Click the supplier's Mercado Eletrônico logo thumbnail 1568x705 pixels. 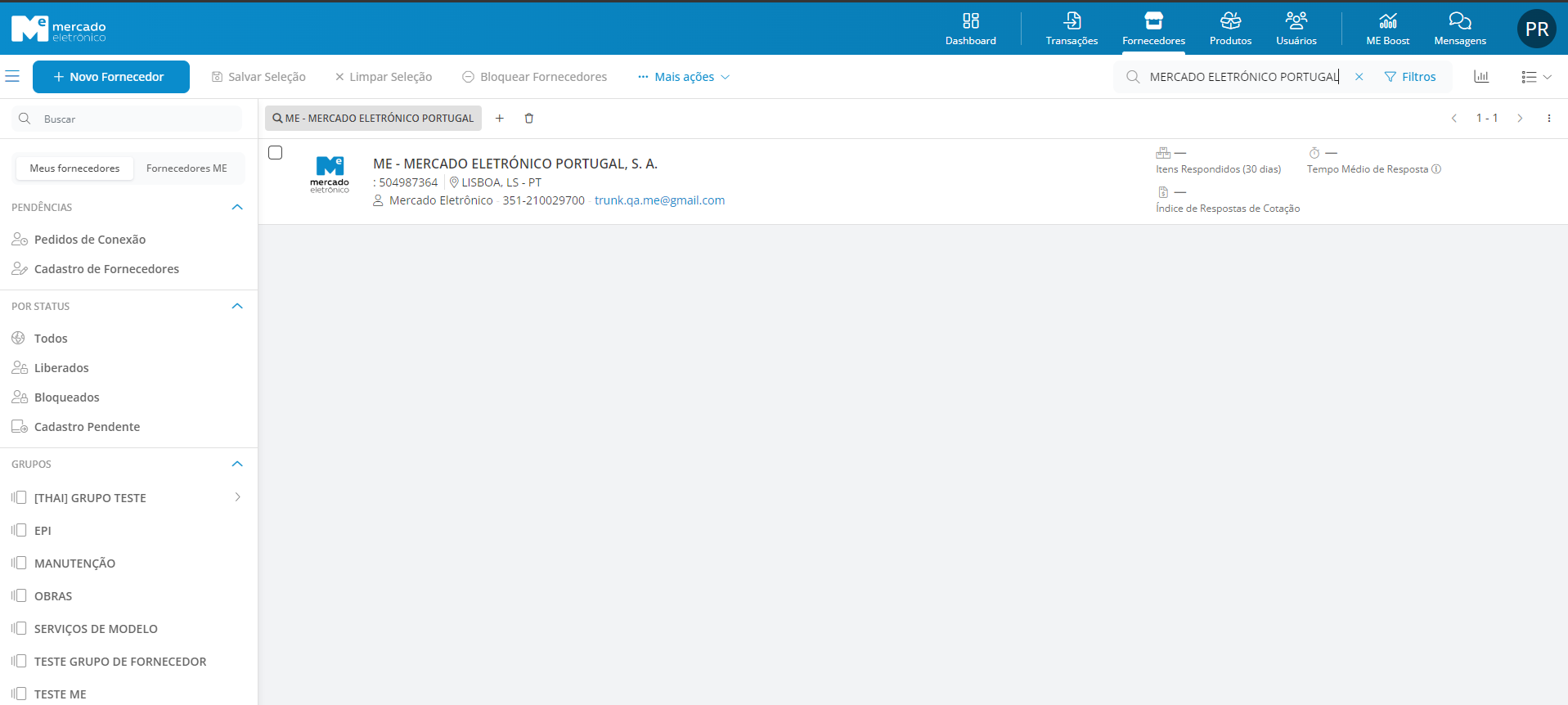click(330, 174)
